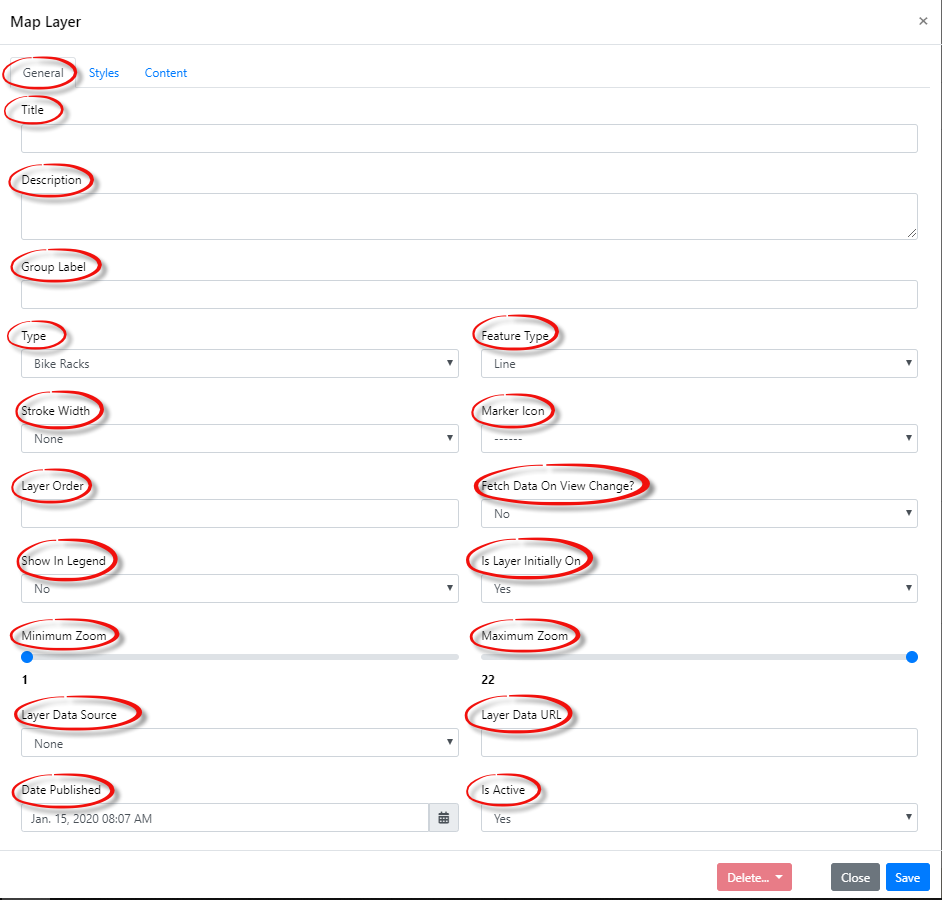Switch to the Styles tab

point(104,73)
